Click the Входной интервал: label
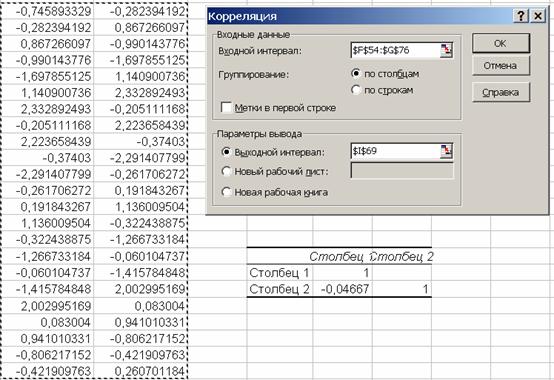Screen dimensions: 554x380 (x=260, y=51)
